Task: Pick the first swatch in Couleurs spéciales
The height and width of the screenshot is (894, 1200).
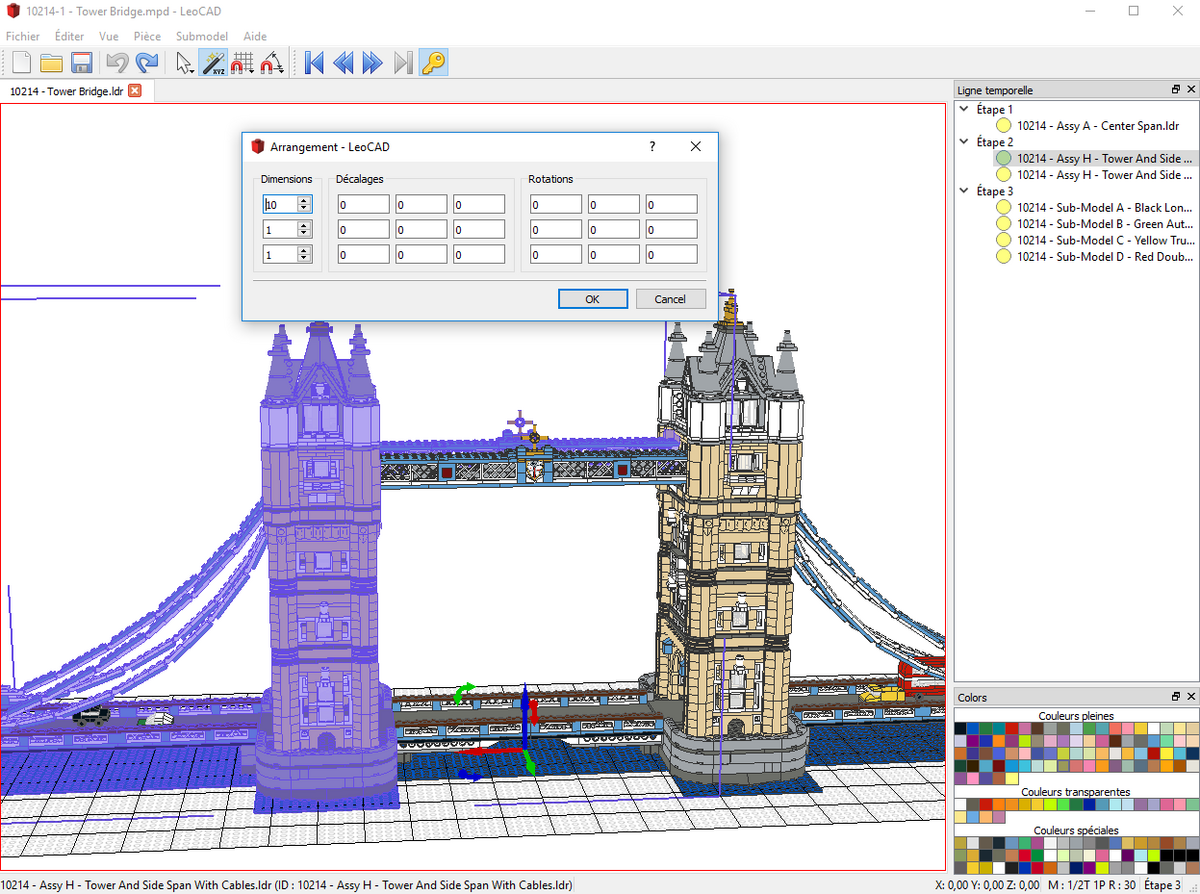Action: 962,843
